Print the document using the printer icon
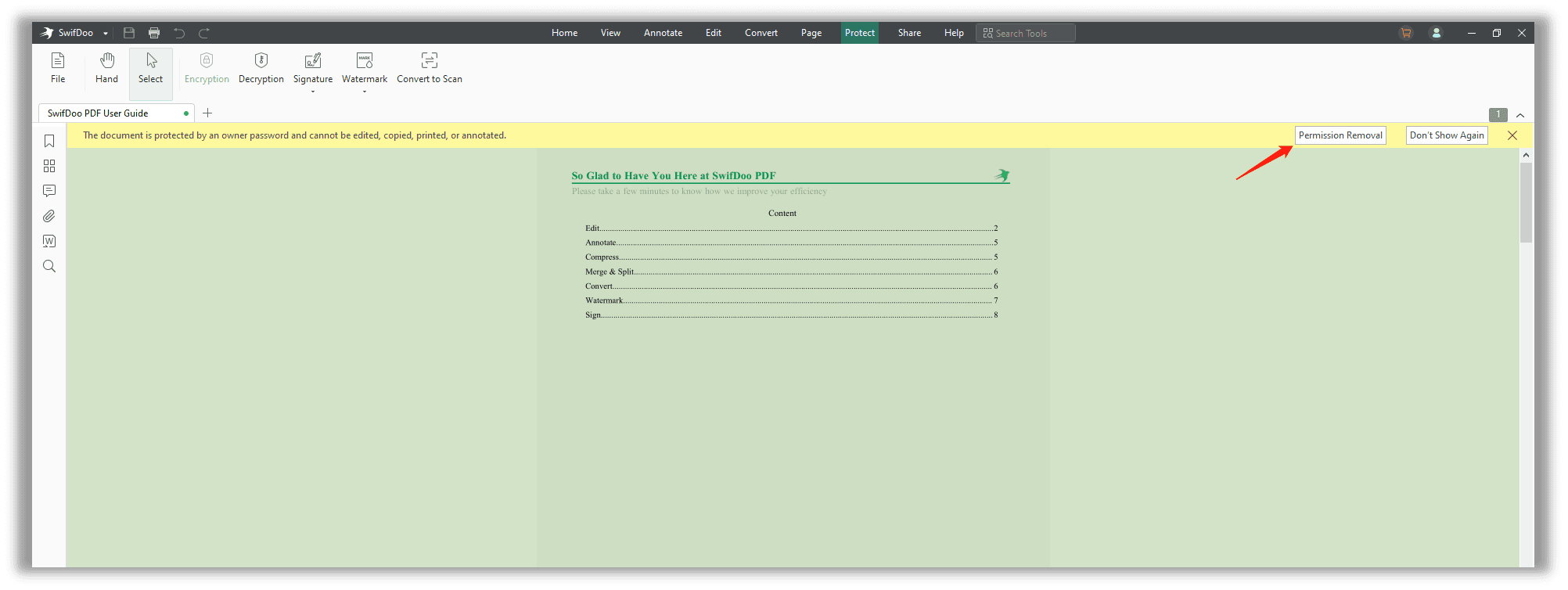Screen dimensions: 1568x590 pos(154,33)
